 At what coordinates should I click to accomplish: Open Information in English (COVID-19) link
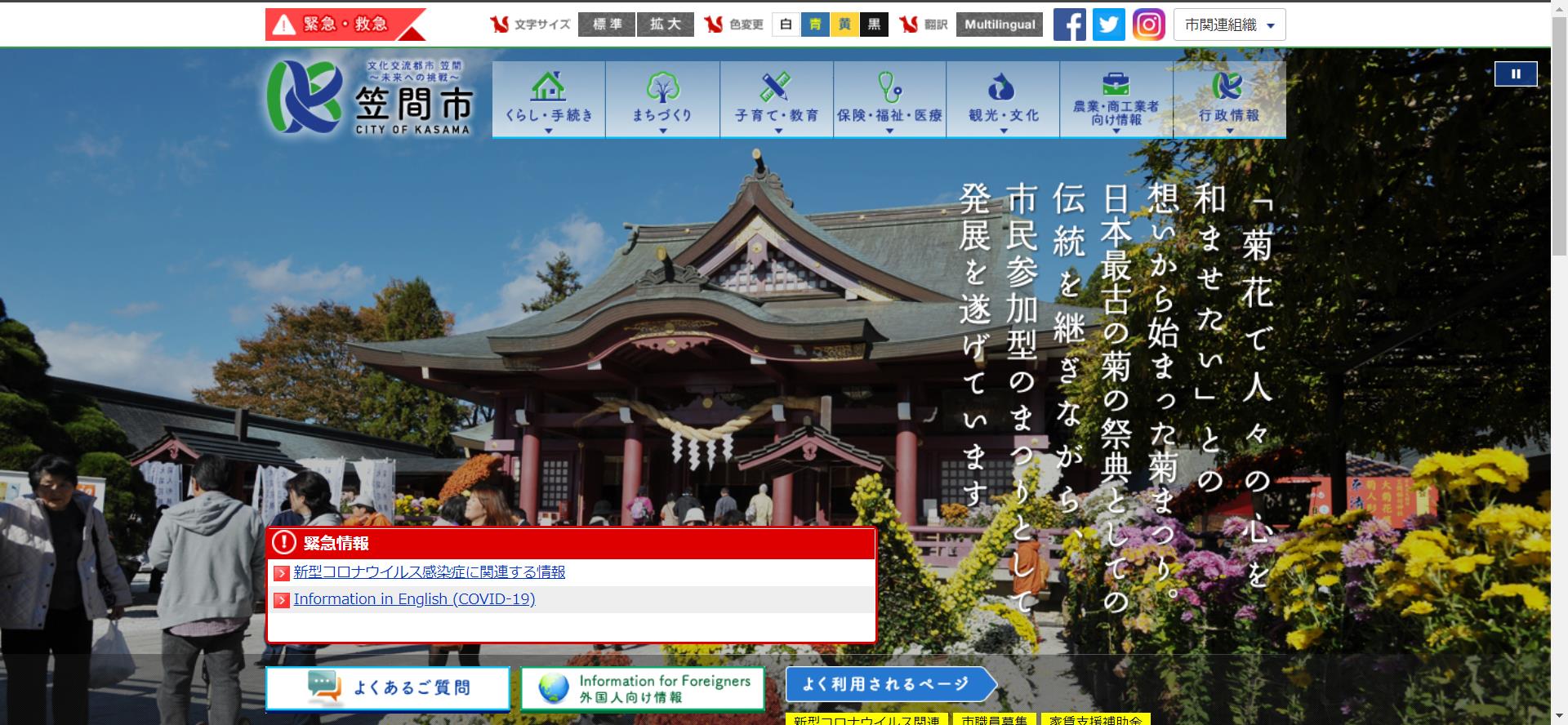coord(414,599)
